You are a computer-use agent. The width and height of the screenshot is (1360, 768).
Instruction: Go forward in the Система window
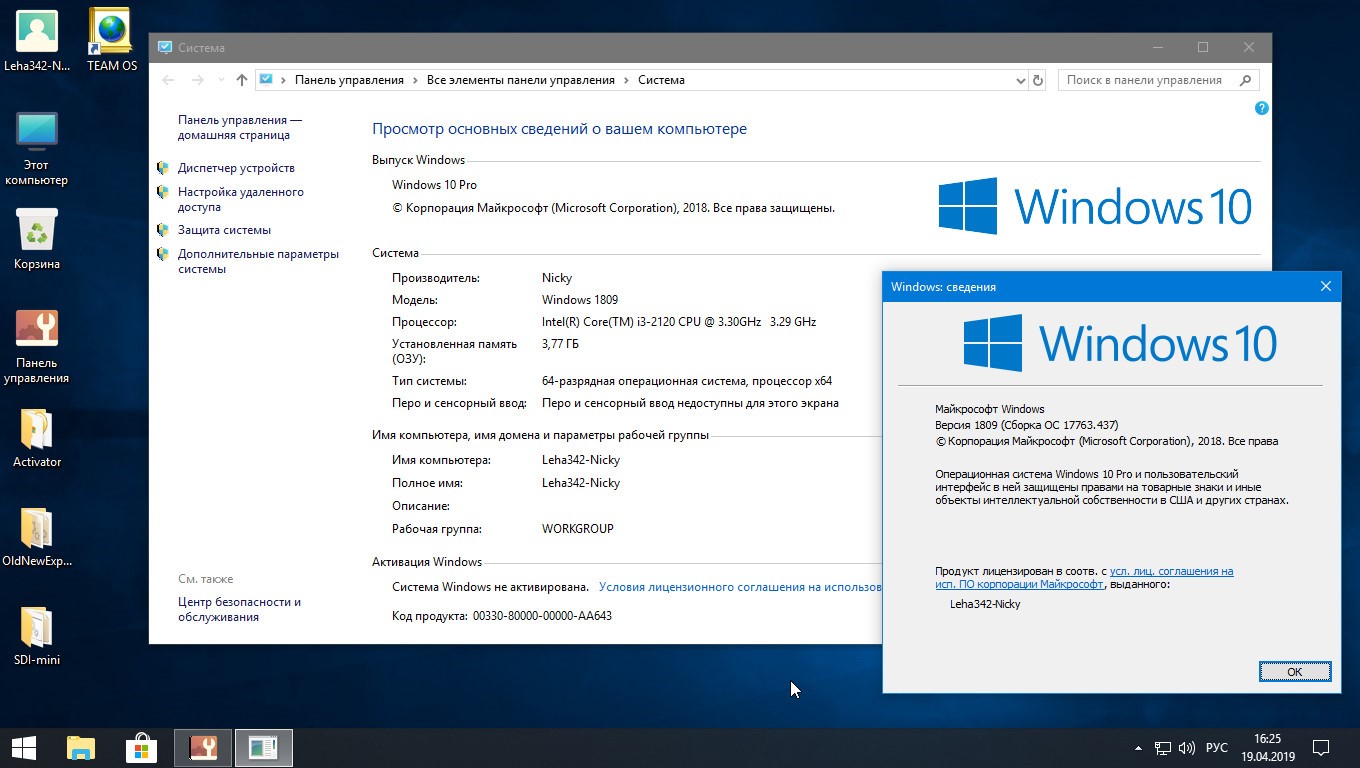pos(198,80)
